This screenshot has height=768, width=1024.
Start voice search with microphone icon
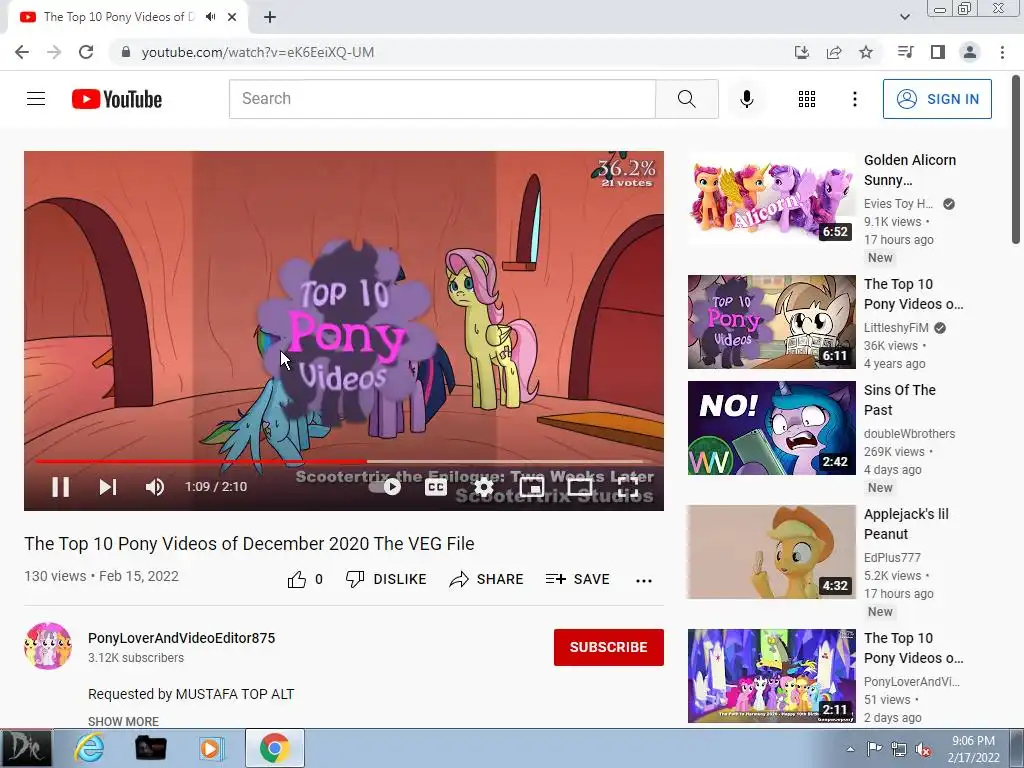[x=746, y=99]
